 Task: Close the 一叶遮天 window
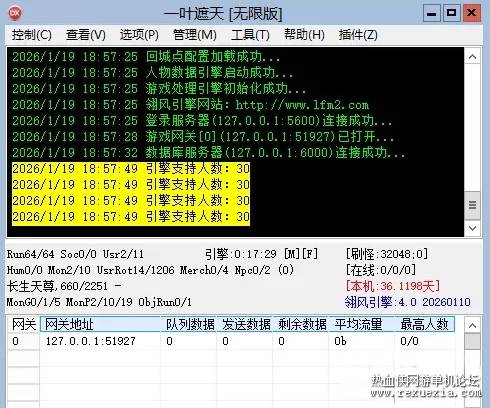click(472, 13)
